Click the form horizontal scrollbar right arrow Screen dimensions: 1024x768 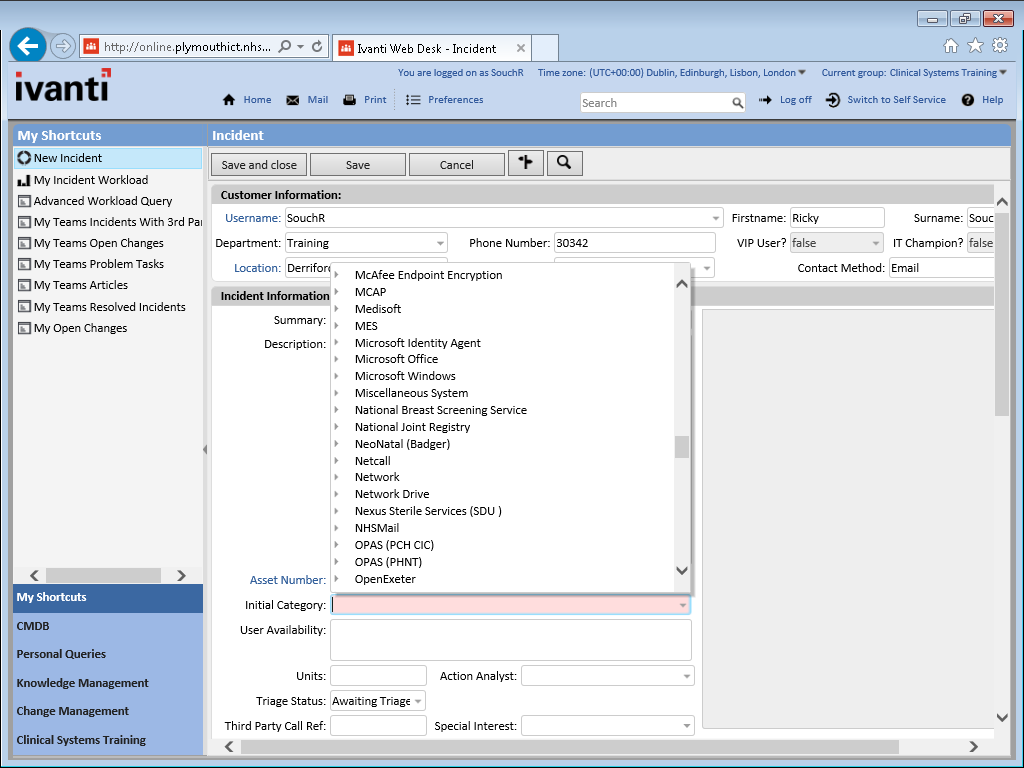click(x=974, y=746)
